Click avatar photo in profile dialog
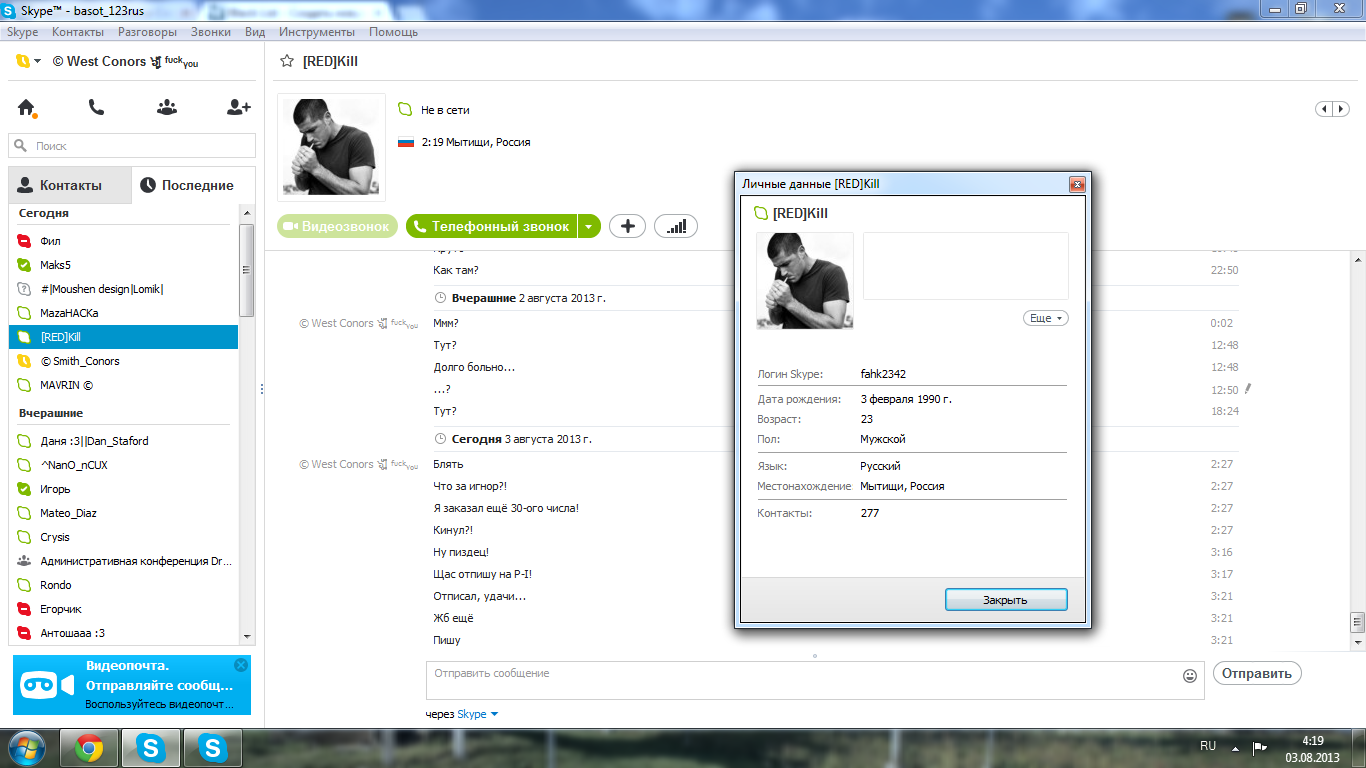1366x768 pixels. coord(805,281)
